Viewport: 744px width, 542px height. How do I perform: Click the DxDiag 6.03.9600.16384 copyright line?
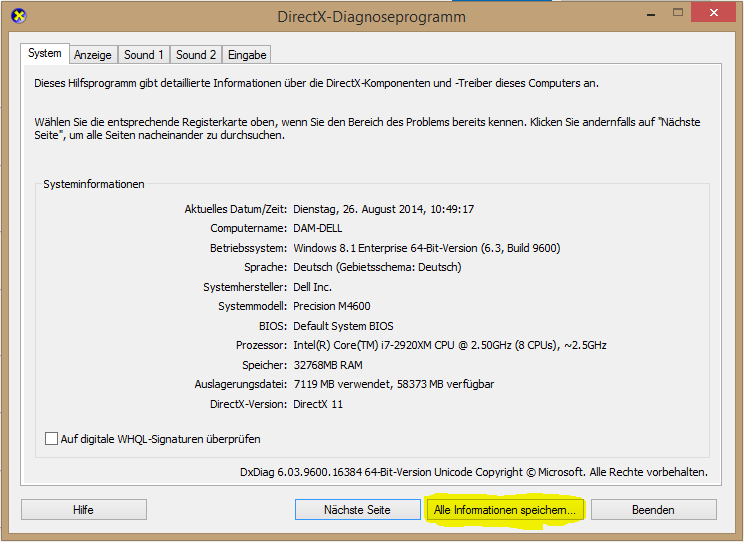[474, 472]
